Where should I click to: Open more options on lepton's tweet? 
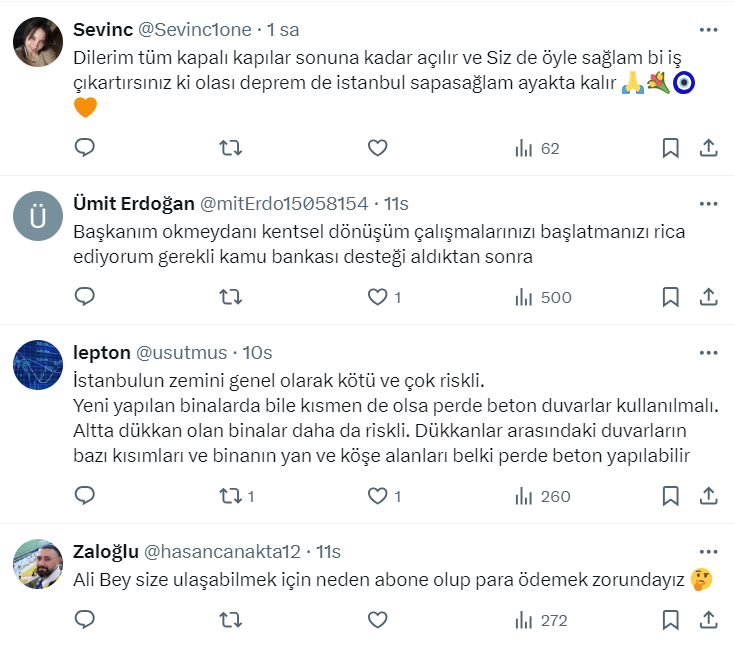point(708,353)
